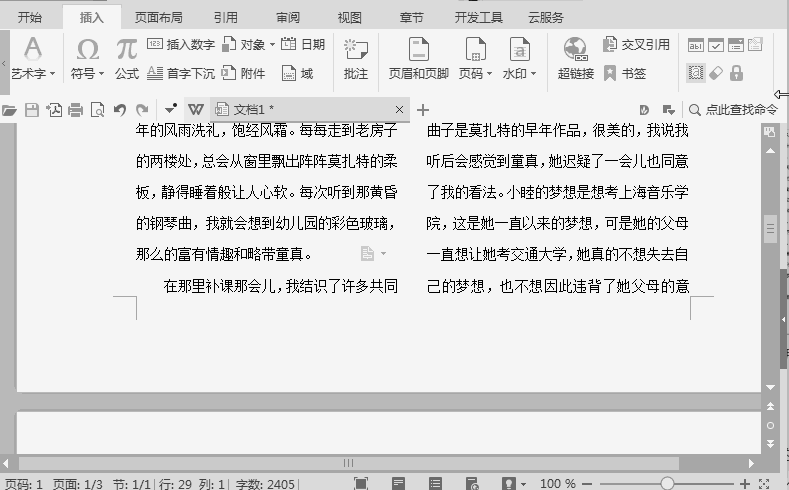Screen dimensions: 789x490
Task: Open the 符号 dropdown arrow
Action: coord(101,73)
